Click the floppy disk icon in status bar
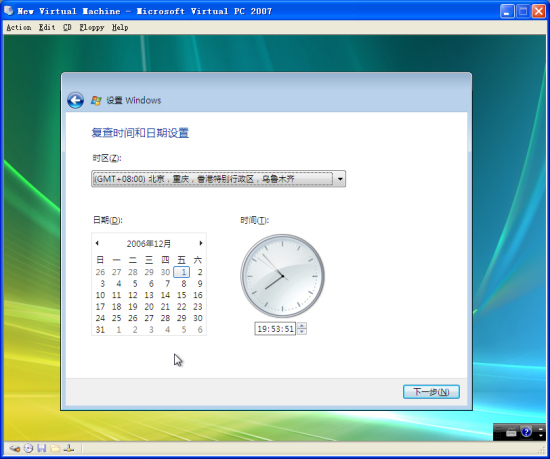550x459 pixels. (42, 448)
